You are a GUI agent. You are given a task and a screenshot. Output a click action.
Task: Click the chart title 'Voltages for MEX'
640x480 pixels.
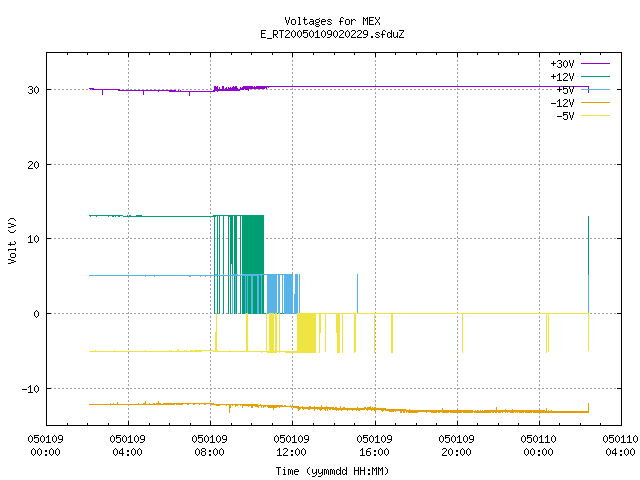pyautogui.click(x=332, y=21)
